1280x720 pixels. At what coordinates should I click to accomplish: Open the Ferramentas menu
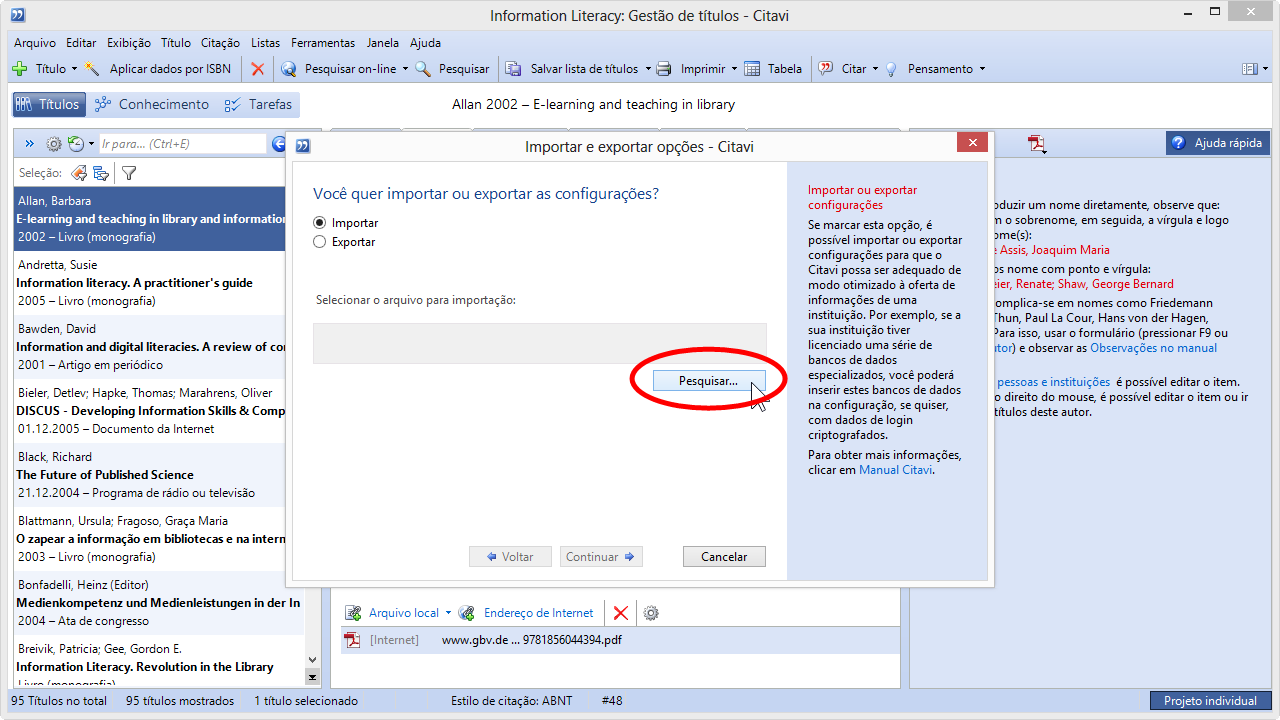(323, 43)
